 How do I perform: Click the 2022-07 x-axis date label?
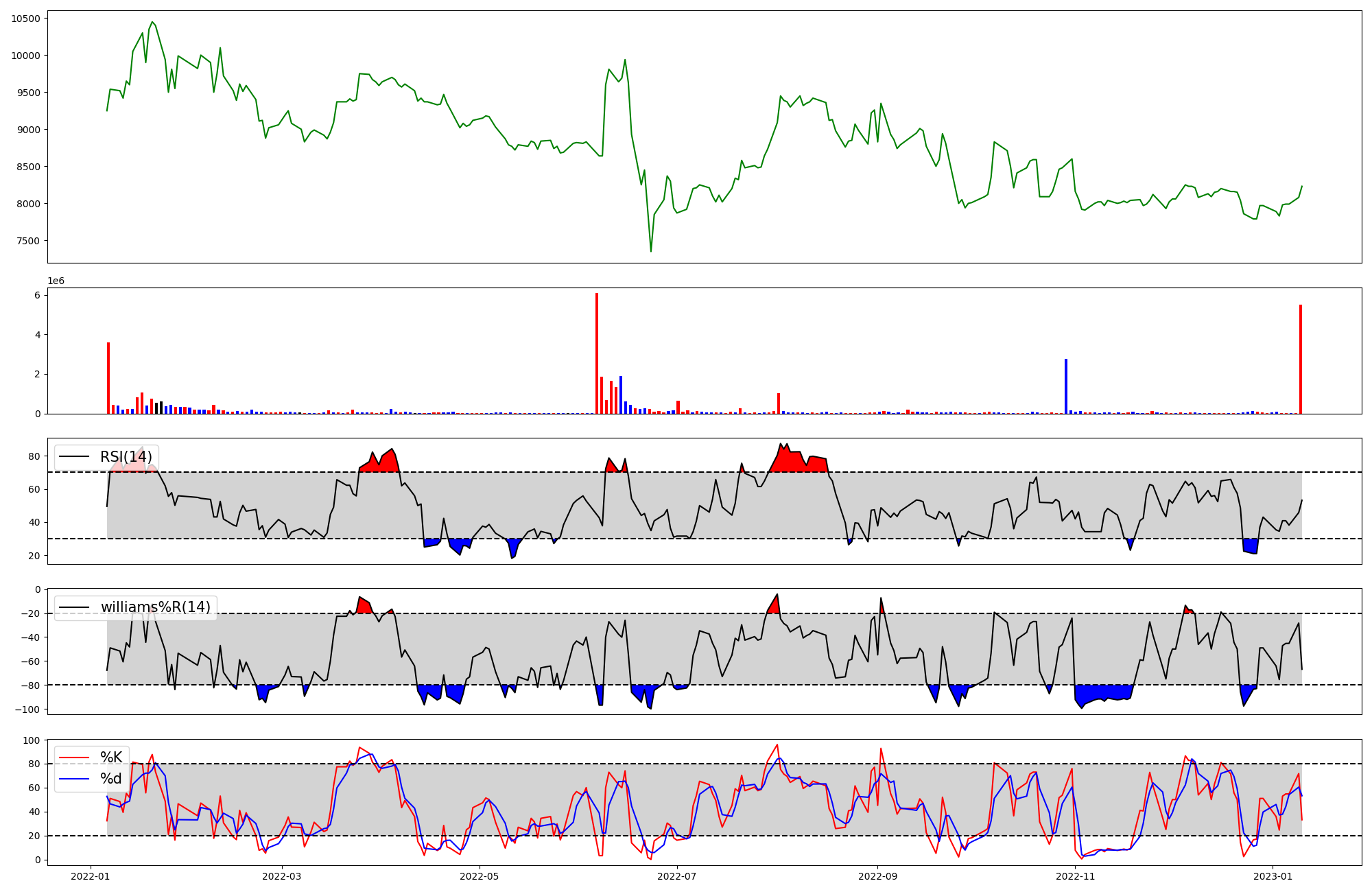click(x=677, y=876)
